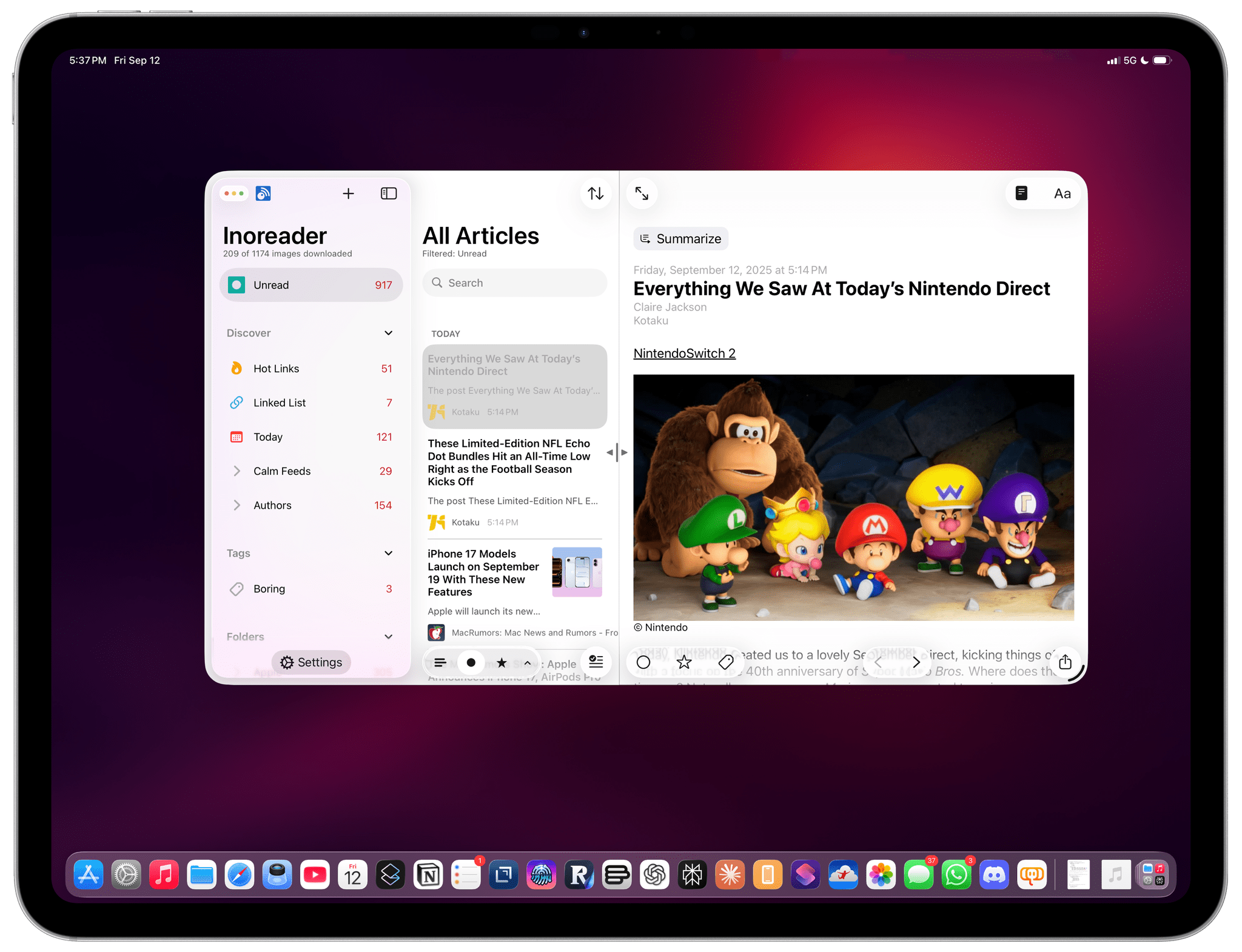Open the Aa text appearance options
This screenshot has width=1242, height=952.
click(x=1062, y=194)
